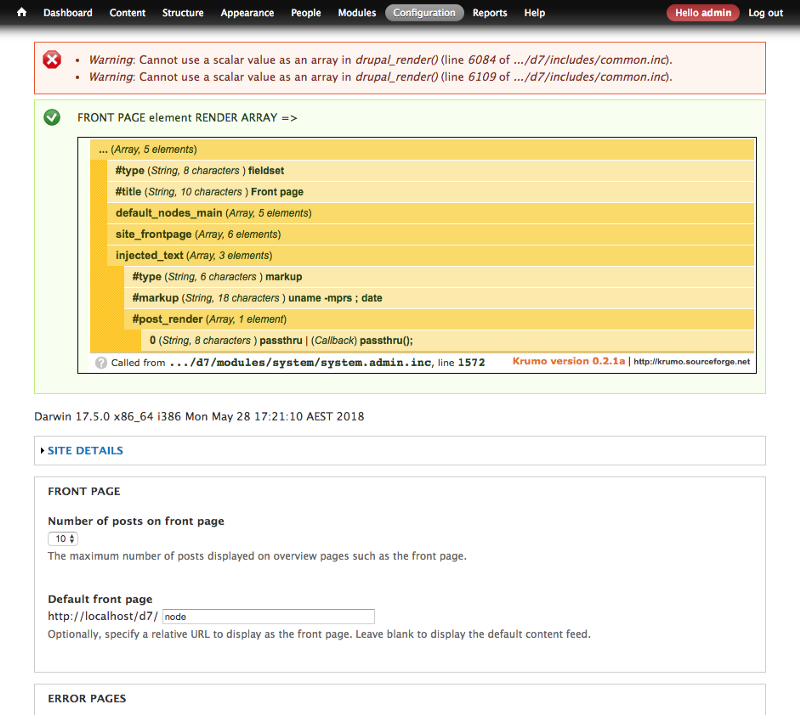Click the Default front page input field
The image size is (800, 715).
click(x=268, y=617)
